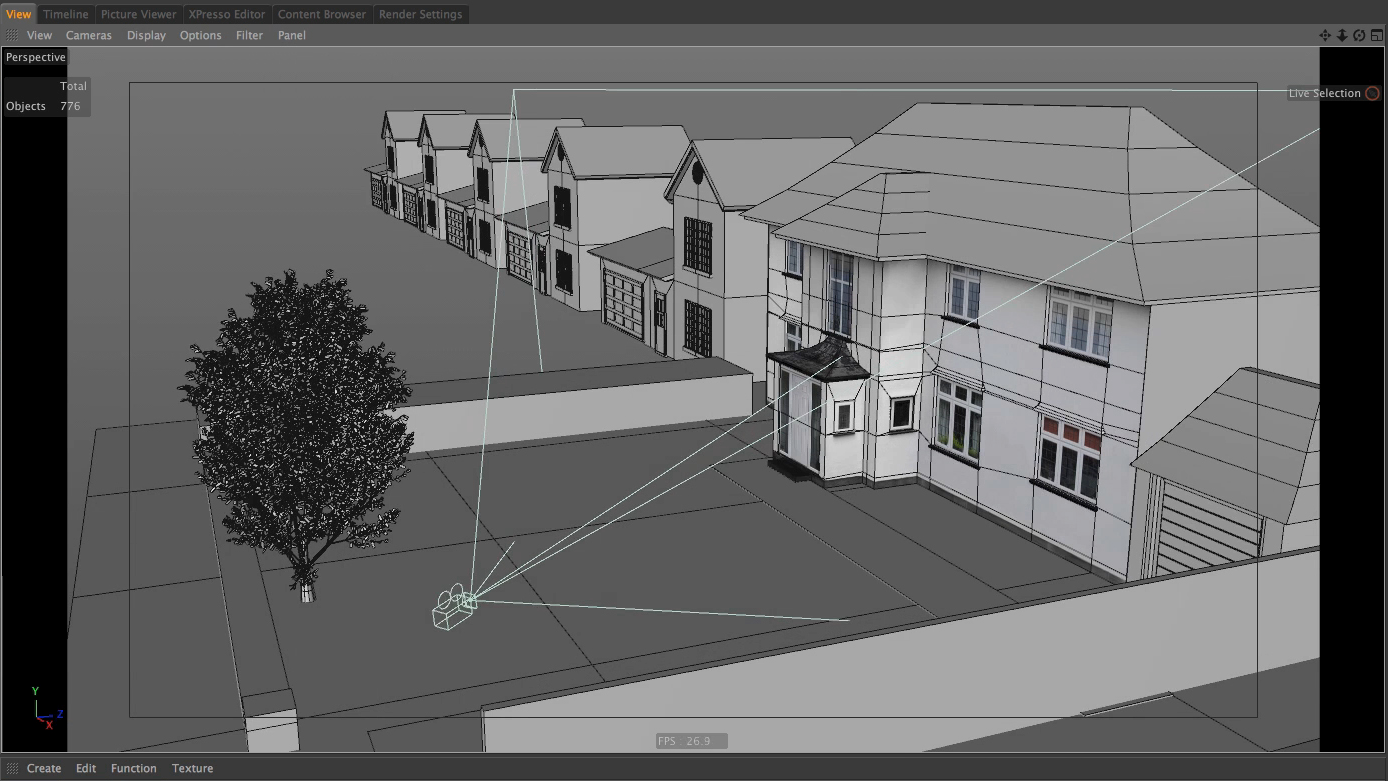
Task: Open the Options menu
Action: 200,35
